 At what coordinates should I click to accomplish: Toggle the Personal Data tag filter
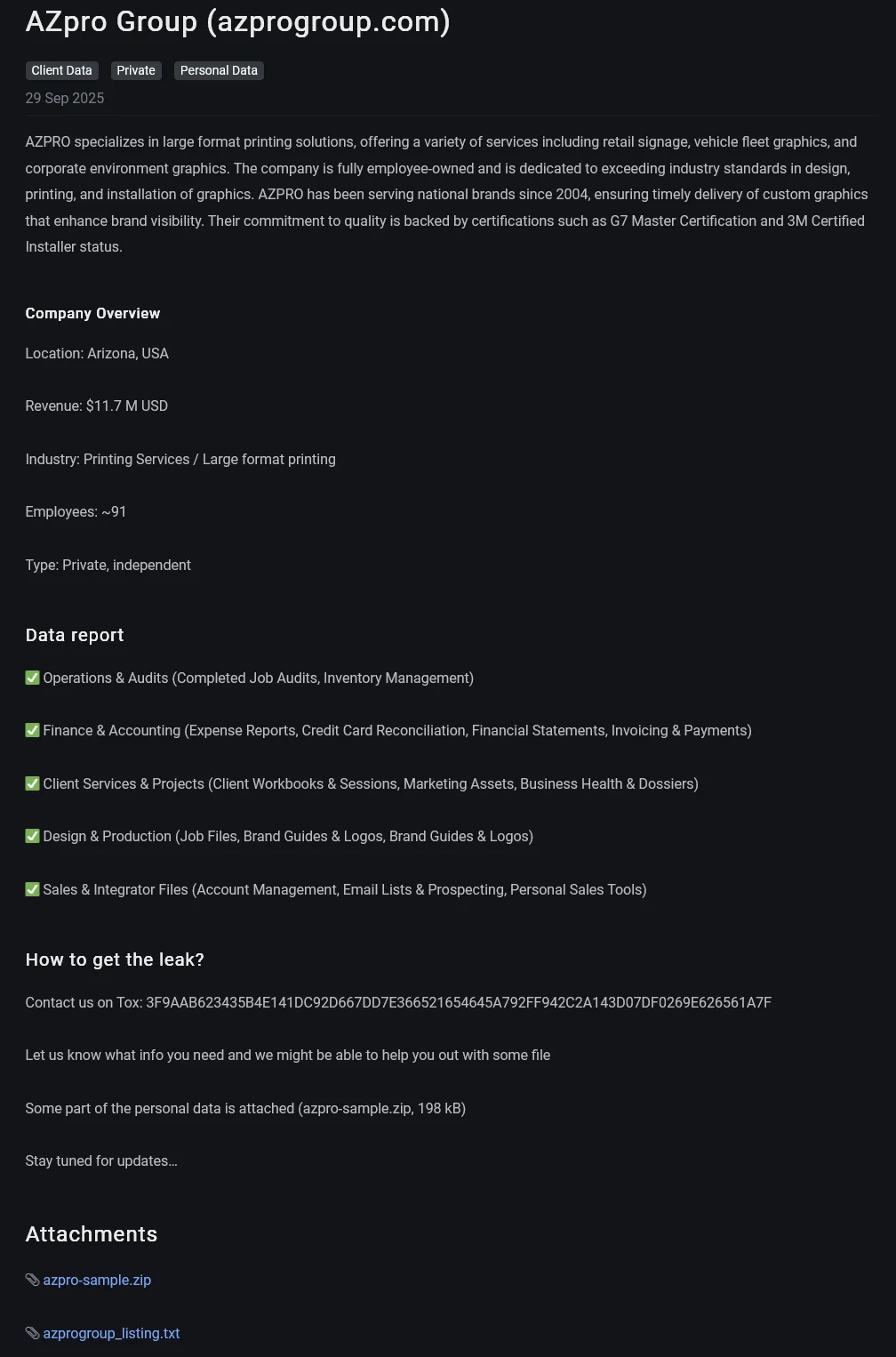tap(218, 70)
